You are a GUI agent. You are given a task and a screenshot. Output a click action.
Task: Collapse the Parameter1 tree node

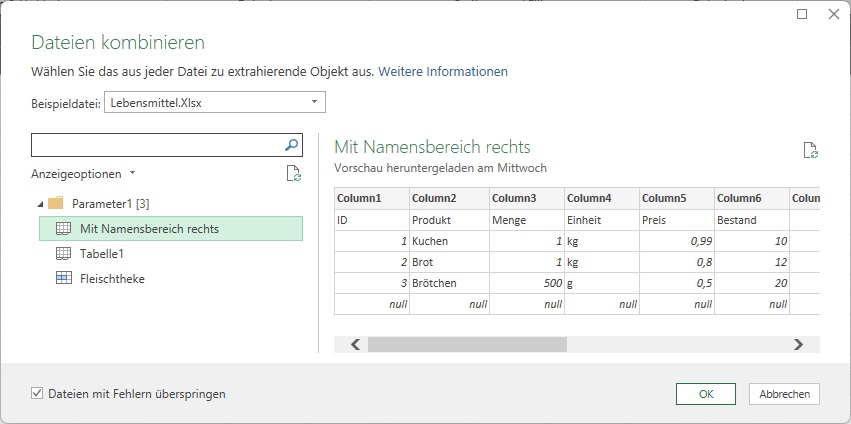(x=40, y=204)
